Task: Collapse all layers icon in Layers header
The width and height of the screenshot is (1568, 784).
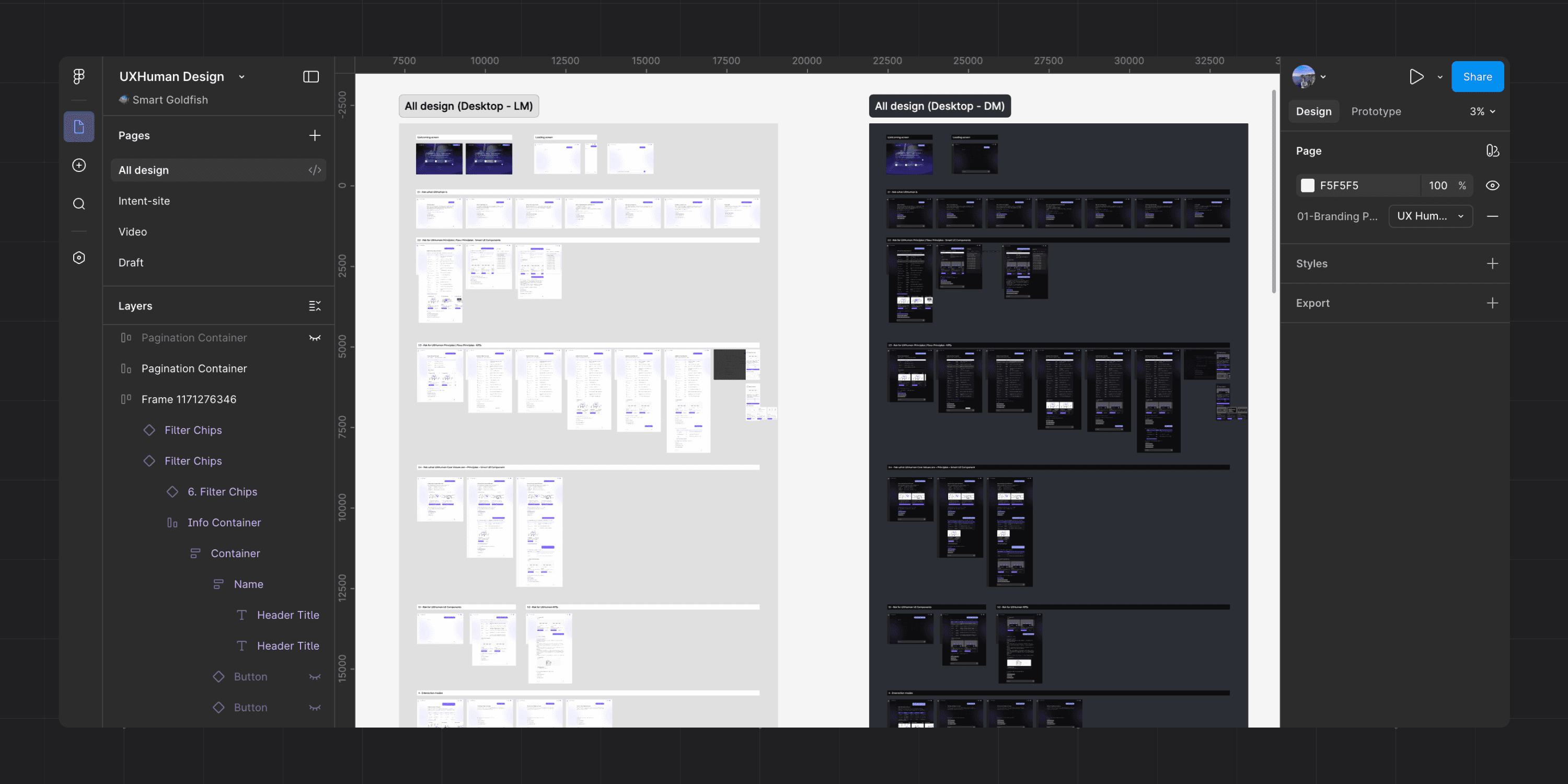Action: [x=315, y=306]
